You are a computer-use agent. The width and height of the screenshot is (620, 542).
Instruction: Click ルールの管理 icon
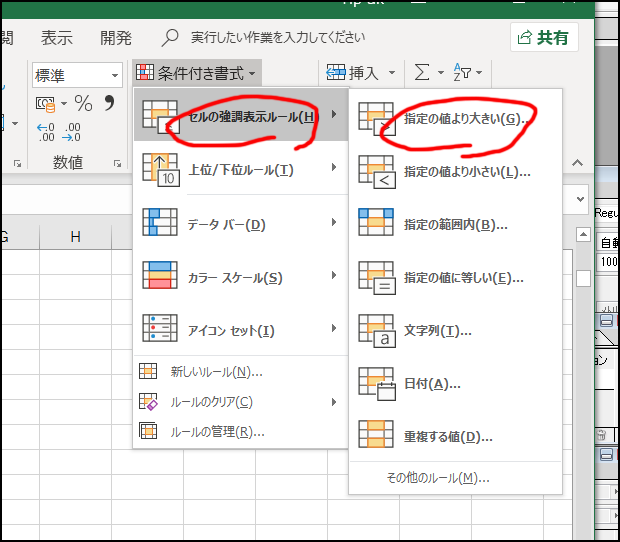tap(148, 431)
